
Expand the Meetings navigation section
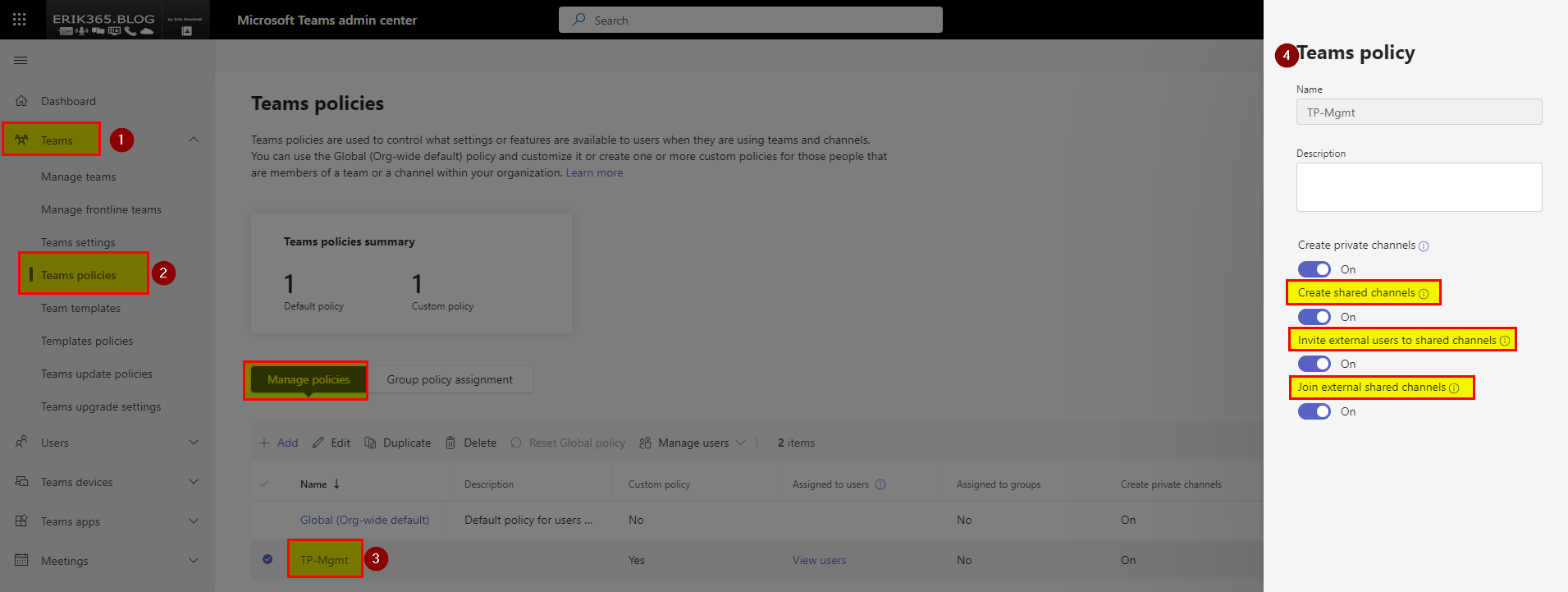[194, 561]
